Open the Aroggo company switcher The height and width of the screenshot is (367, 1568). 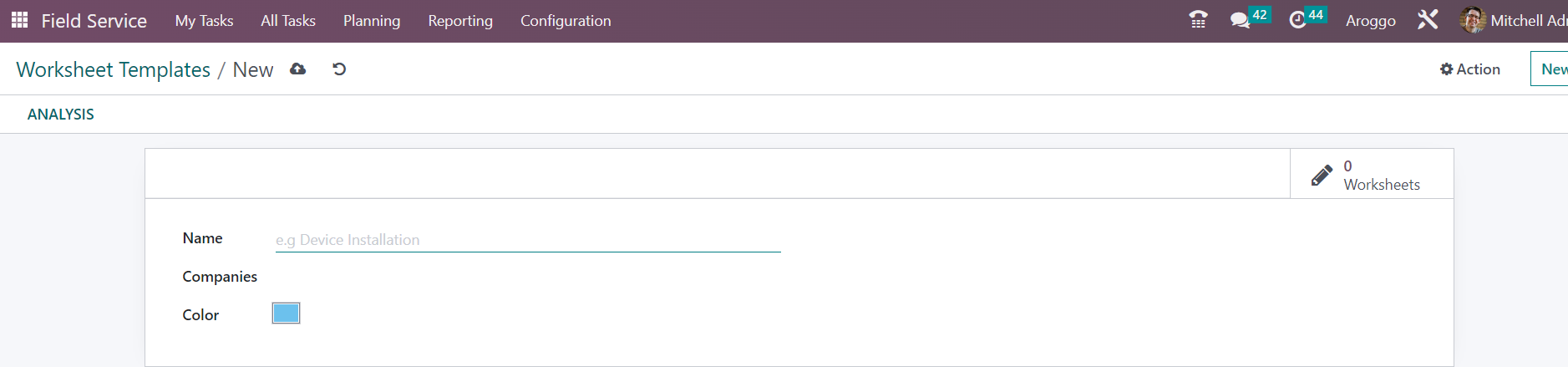click(1371, 21)
